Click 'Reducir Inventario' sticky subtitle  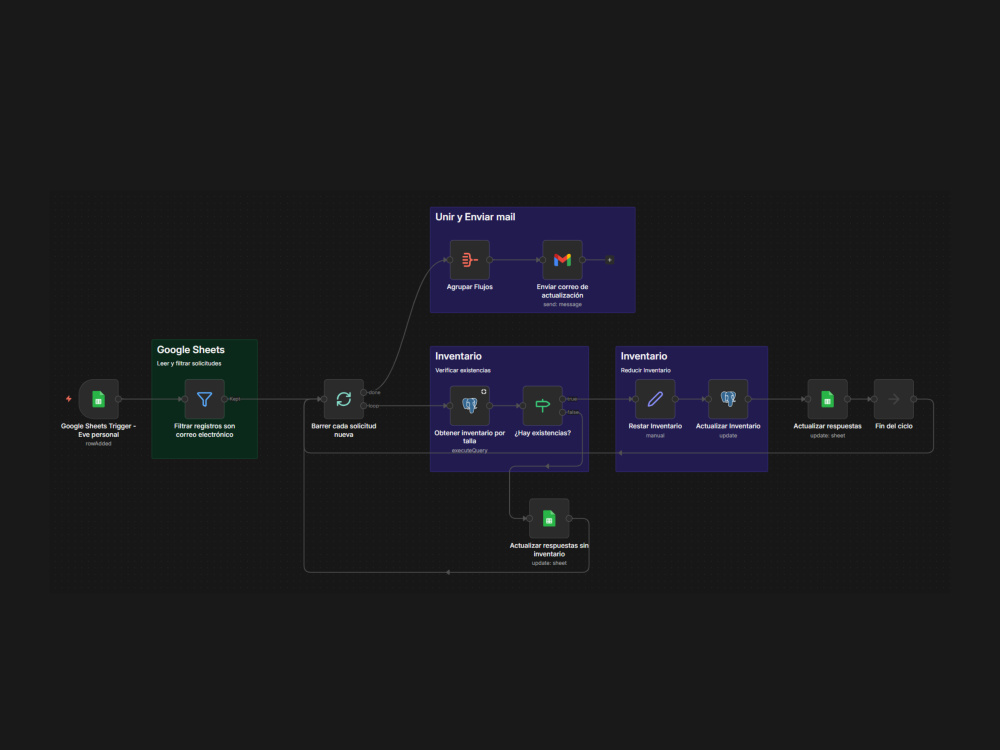(x=645, y=371)
